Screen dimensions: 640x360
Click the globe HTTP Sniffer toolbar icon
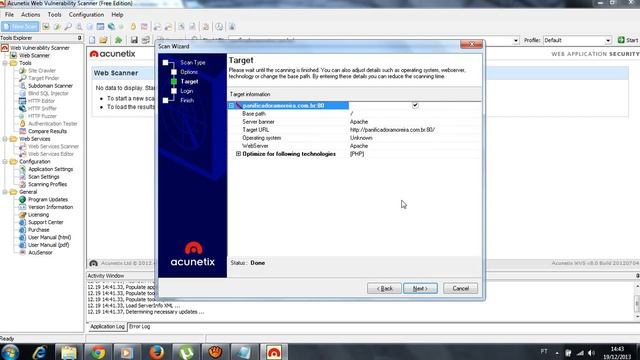pyautogui.click(x=111, y=27)
